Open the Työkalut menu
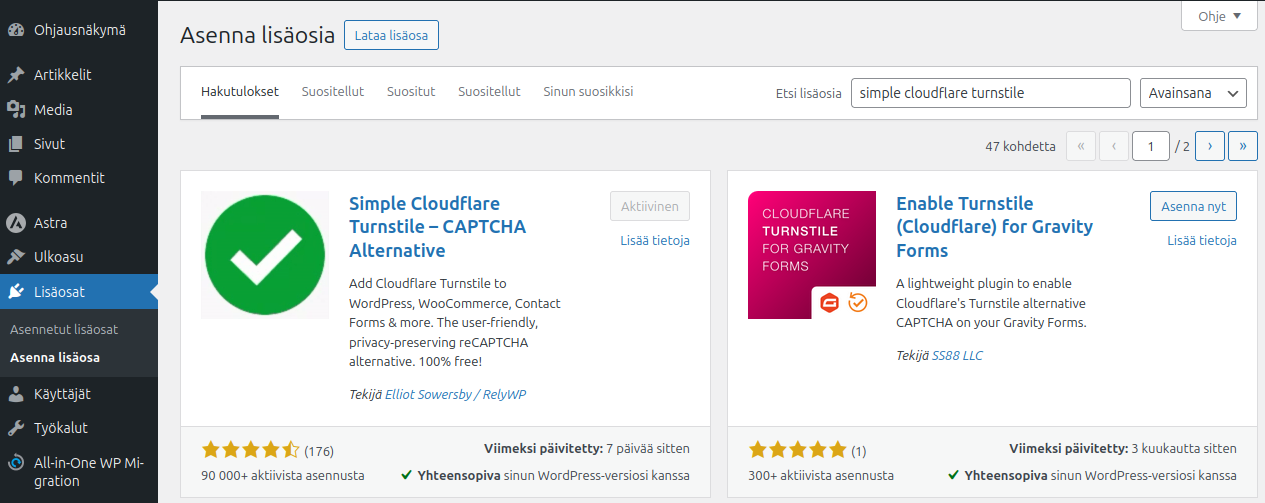1265x503 pixels. 79,428
